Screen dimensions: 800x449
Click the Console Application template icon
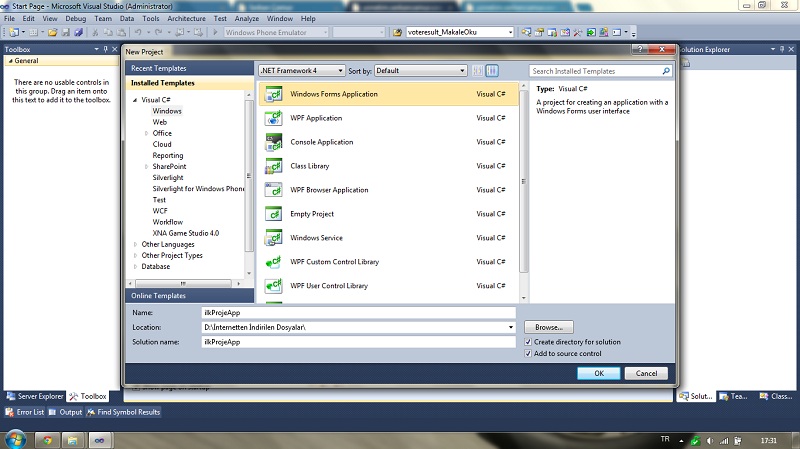pos(274,142)
